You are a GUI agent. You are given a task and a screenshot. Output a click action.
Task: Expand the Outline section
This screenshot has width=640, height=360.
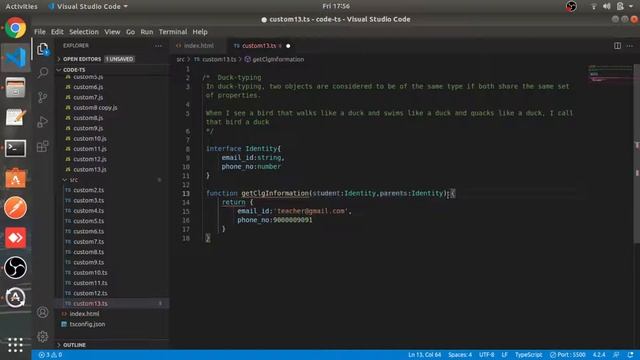coord(74,345)
